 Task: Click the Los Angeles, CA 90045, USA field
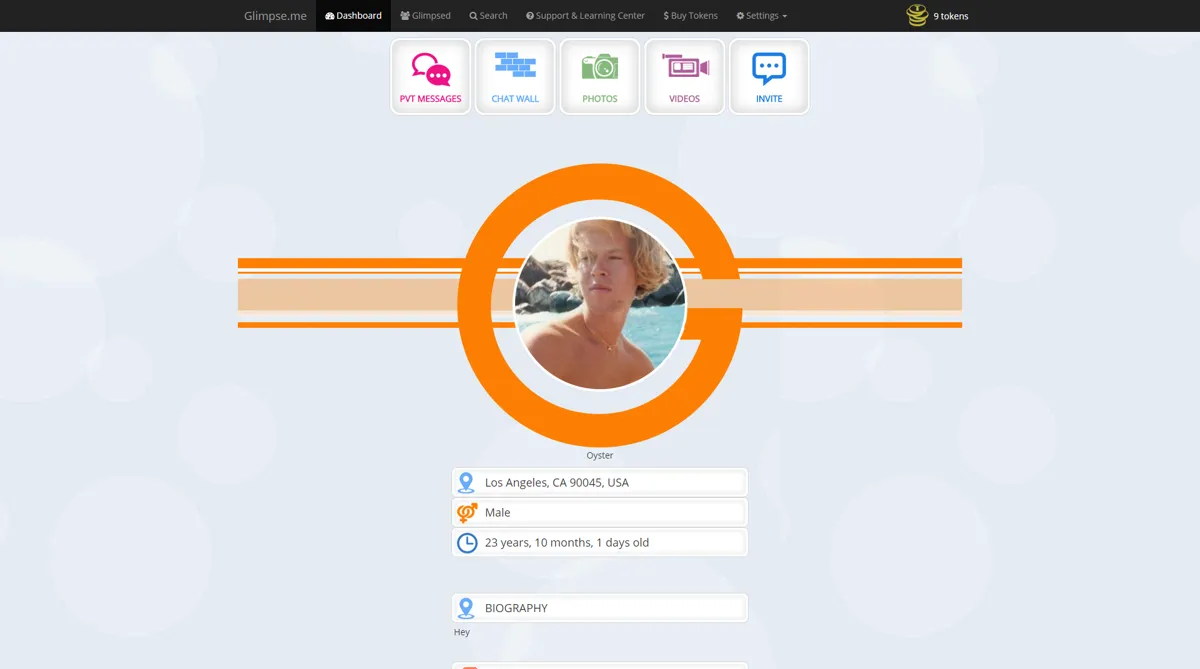pos(600,483)
